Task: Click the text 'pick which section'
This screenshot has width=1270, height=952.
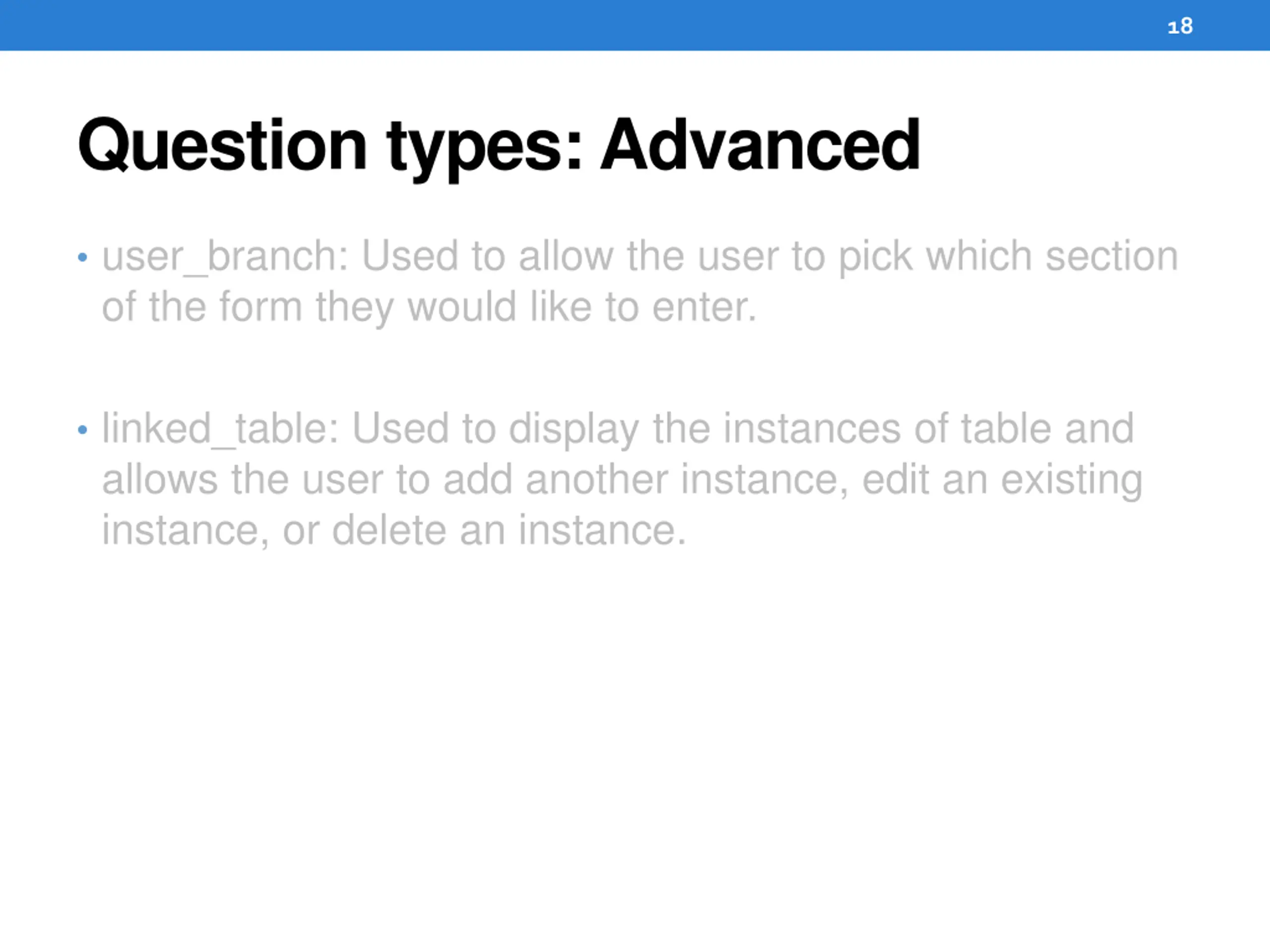Action: coord(1008,256)
